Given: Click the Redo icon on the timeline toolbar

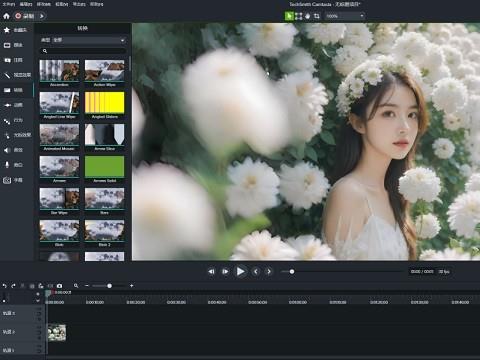Looking at the screenshot, I should coord(13,286).
